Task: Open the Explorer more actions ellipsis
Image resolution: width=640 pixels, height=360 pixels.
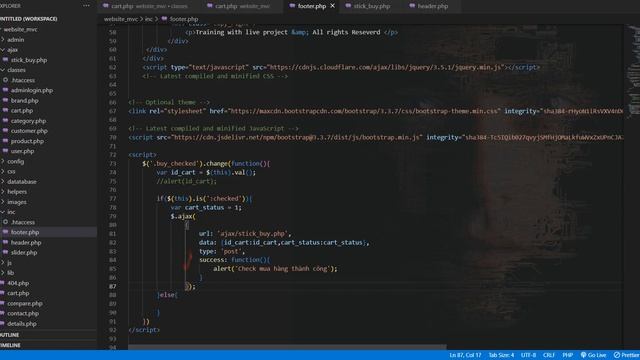Action: tap(86, 6)
